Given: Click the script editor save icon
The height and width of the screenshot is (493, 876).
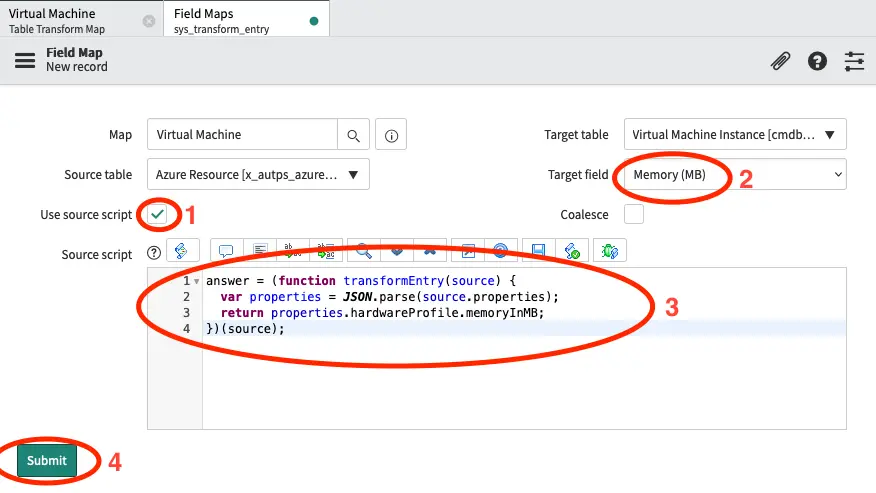Looking at the screenshot, I should pos(538,250).
